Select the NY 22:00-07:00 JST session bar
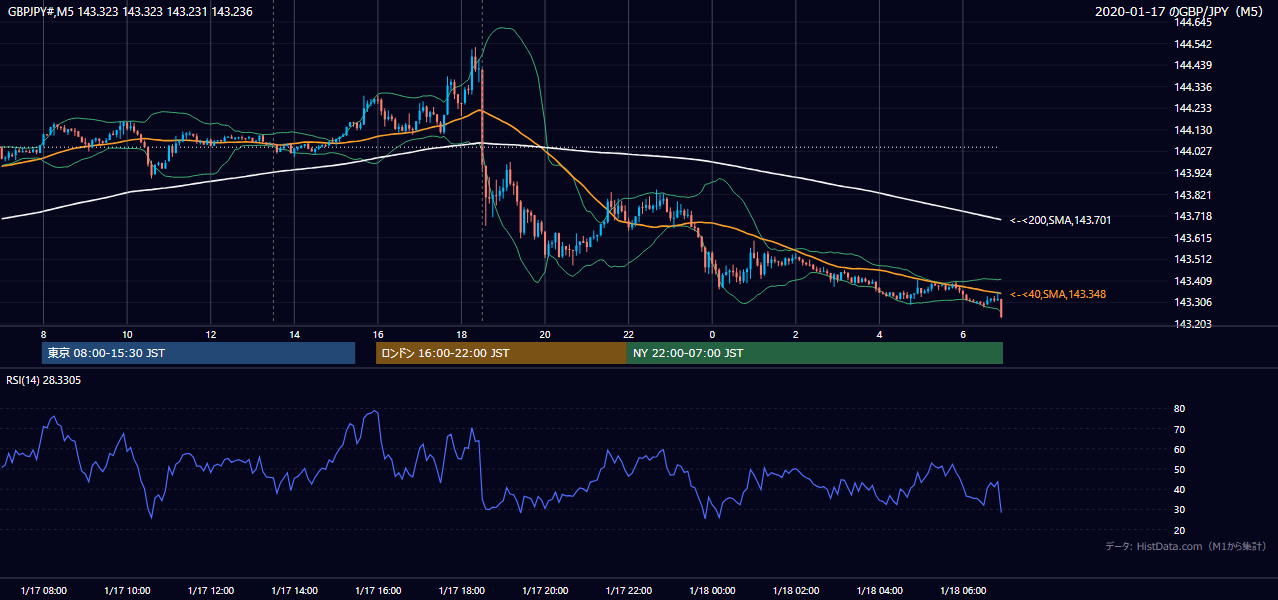The height and width of the screenshot is (600, 1278). tap(815, 353)
